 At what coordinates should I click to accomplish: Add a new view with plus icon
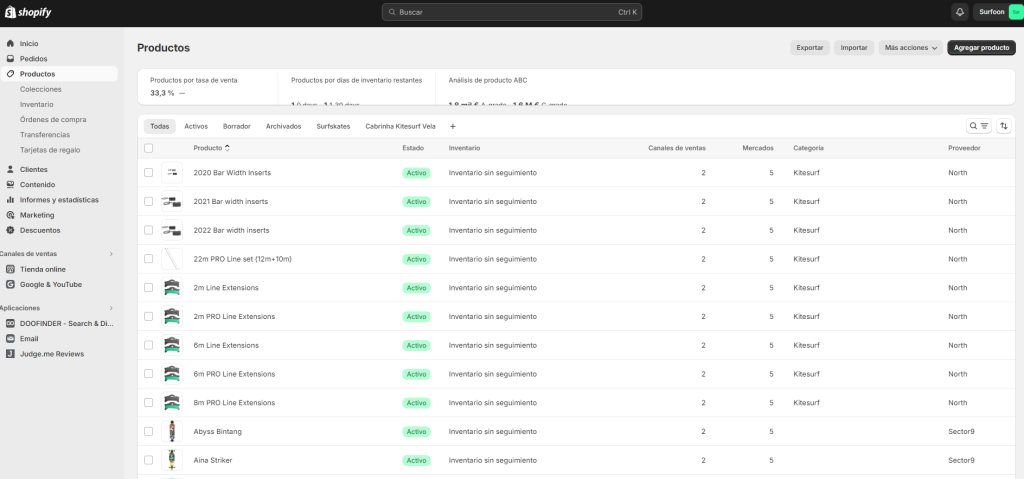coord(452,126)
